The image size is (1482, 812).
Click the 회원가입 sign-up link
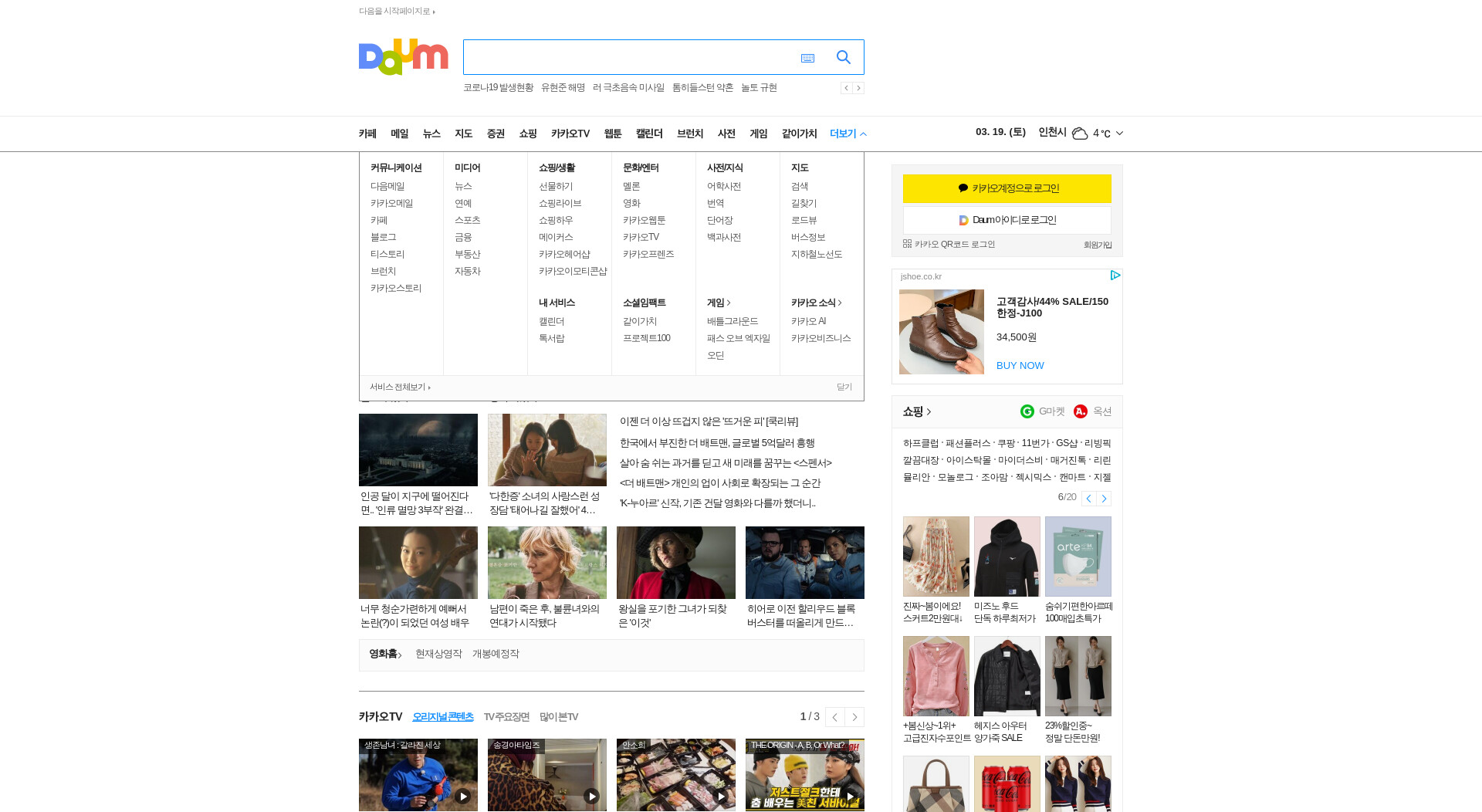[1098, 245]
